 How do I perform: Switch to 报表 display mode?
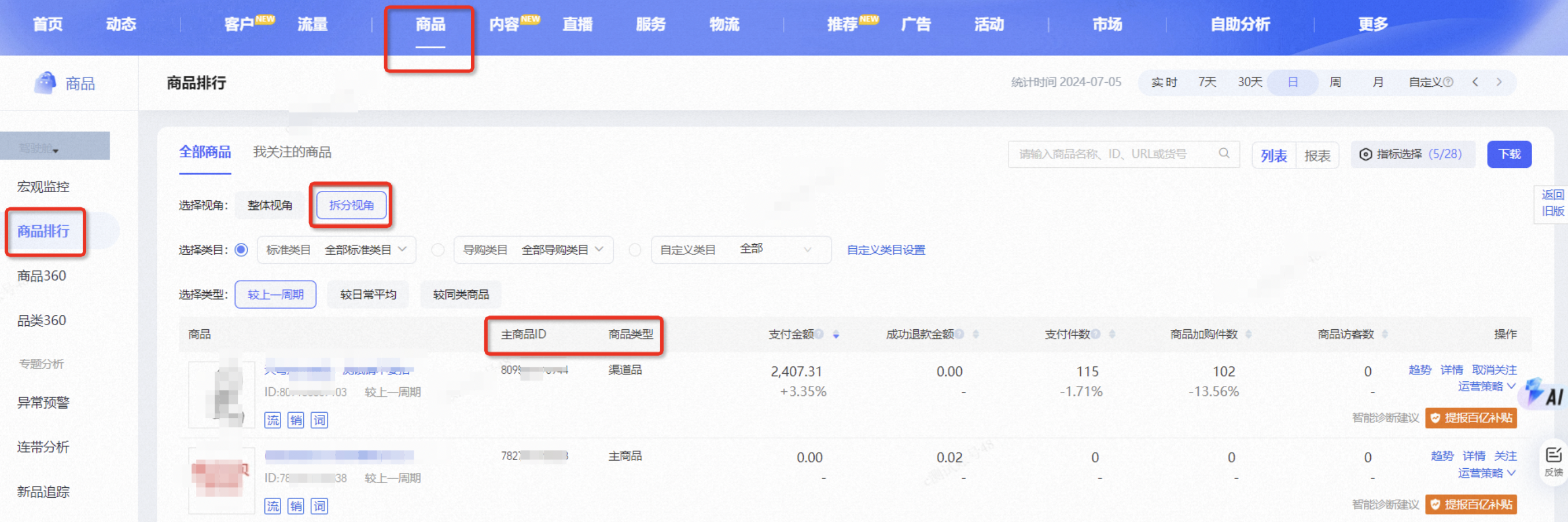coord(1317,155)
